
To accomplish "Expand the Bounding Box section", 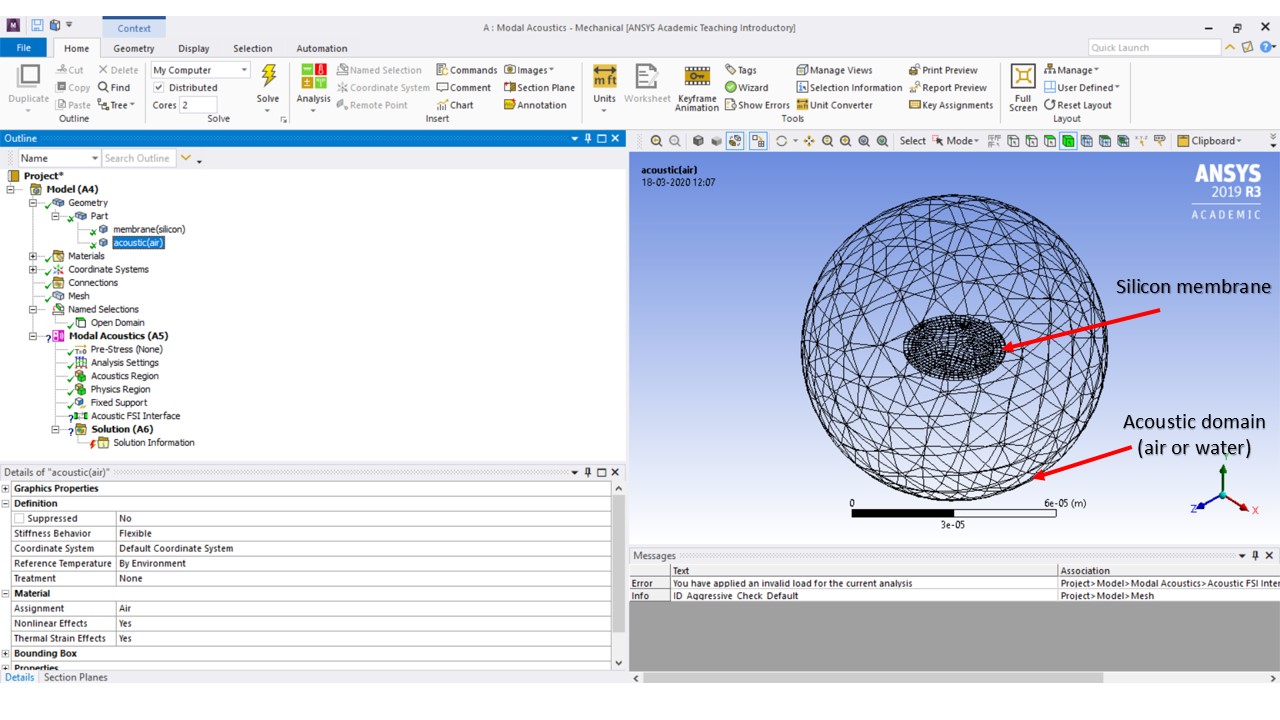I will [x=6, y=653].
